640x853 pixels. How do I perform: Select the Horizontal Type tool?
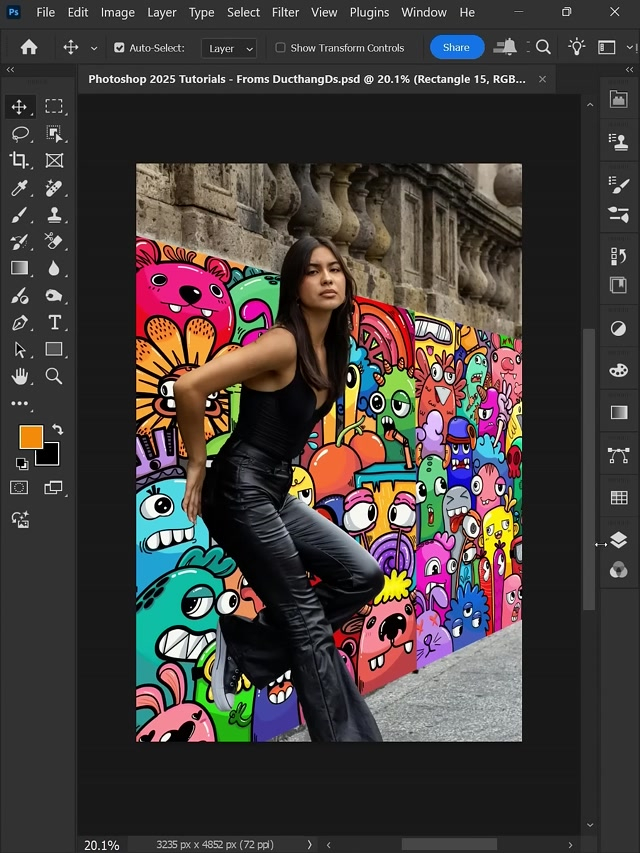point(54,322)
